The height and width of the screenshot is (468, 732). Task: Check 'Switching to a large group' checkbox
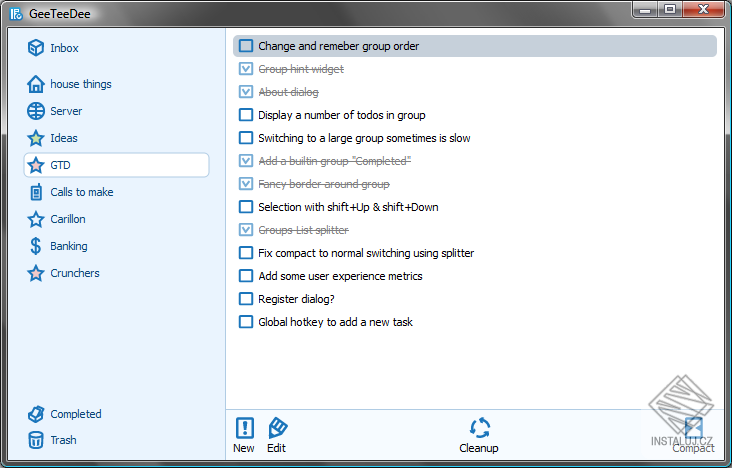[246, 138]
